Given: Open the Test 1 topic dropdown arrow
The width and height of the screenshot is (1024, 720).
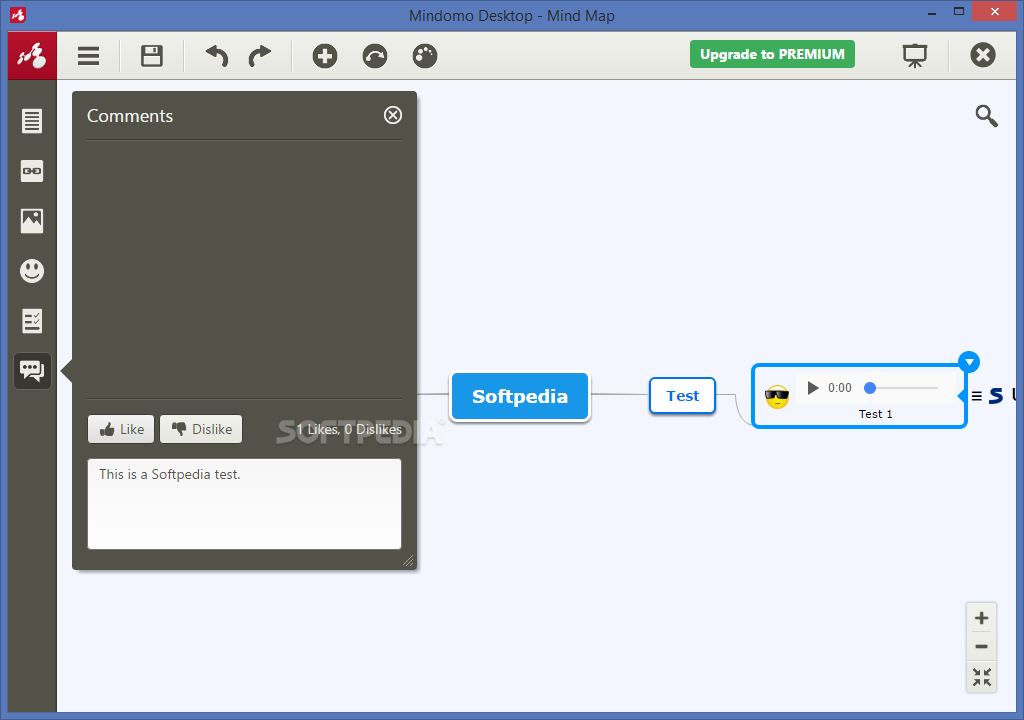Looking at the screenshot, I should tap(969, 362).
